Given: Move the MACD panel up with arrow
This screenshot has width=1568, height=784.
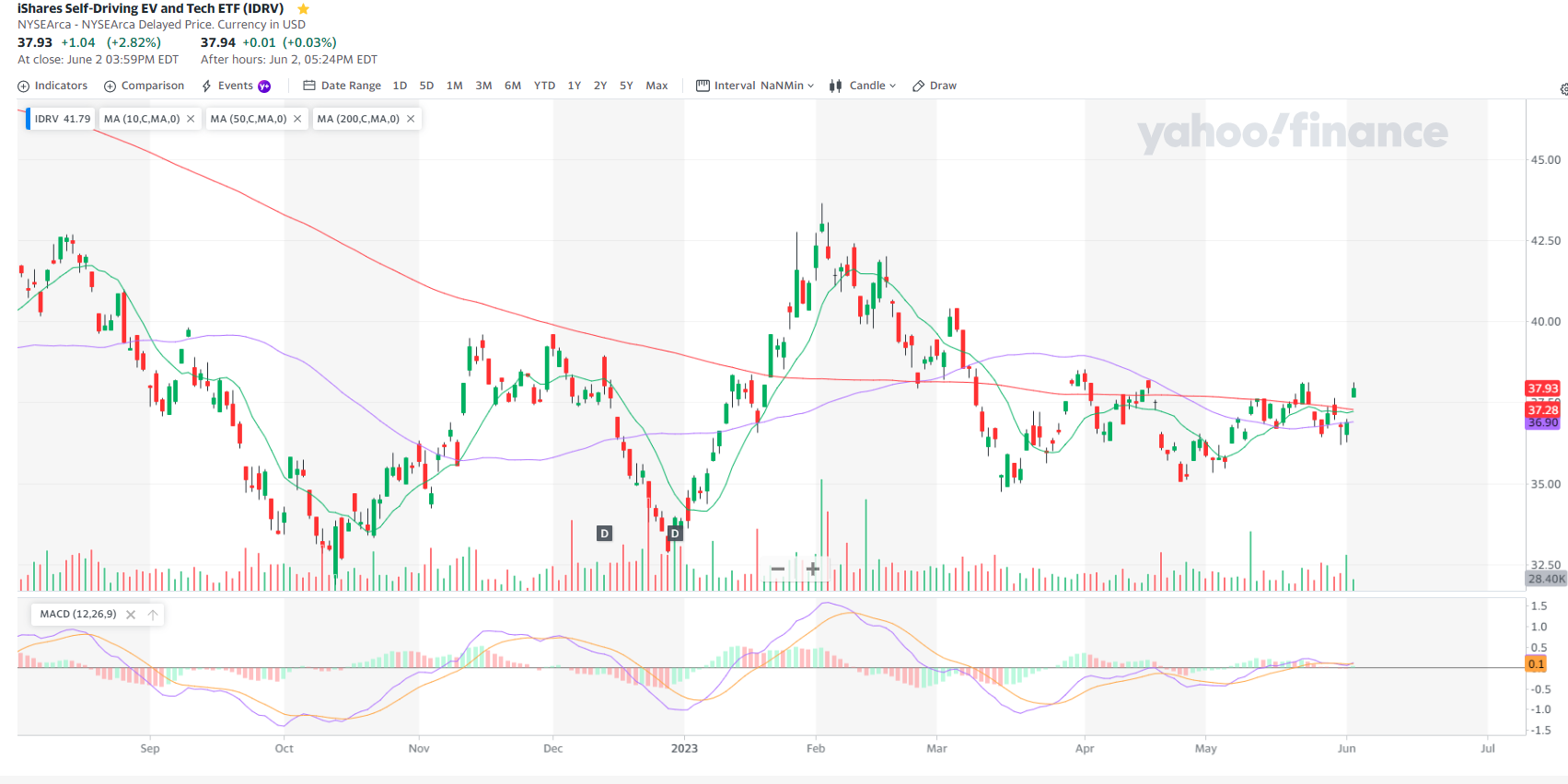Looking at the screenshot, I should [153, 615].
